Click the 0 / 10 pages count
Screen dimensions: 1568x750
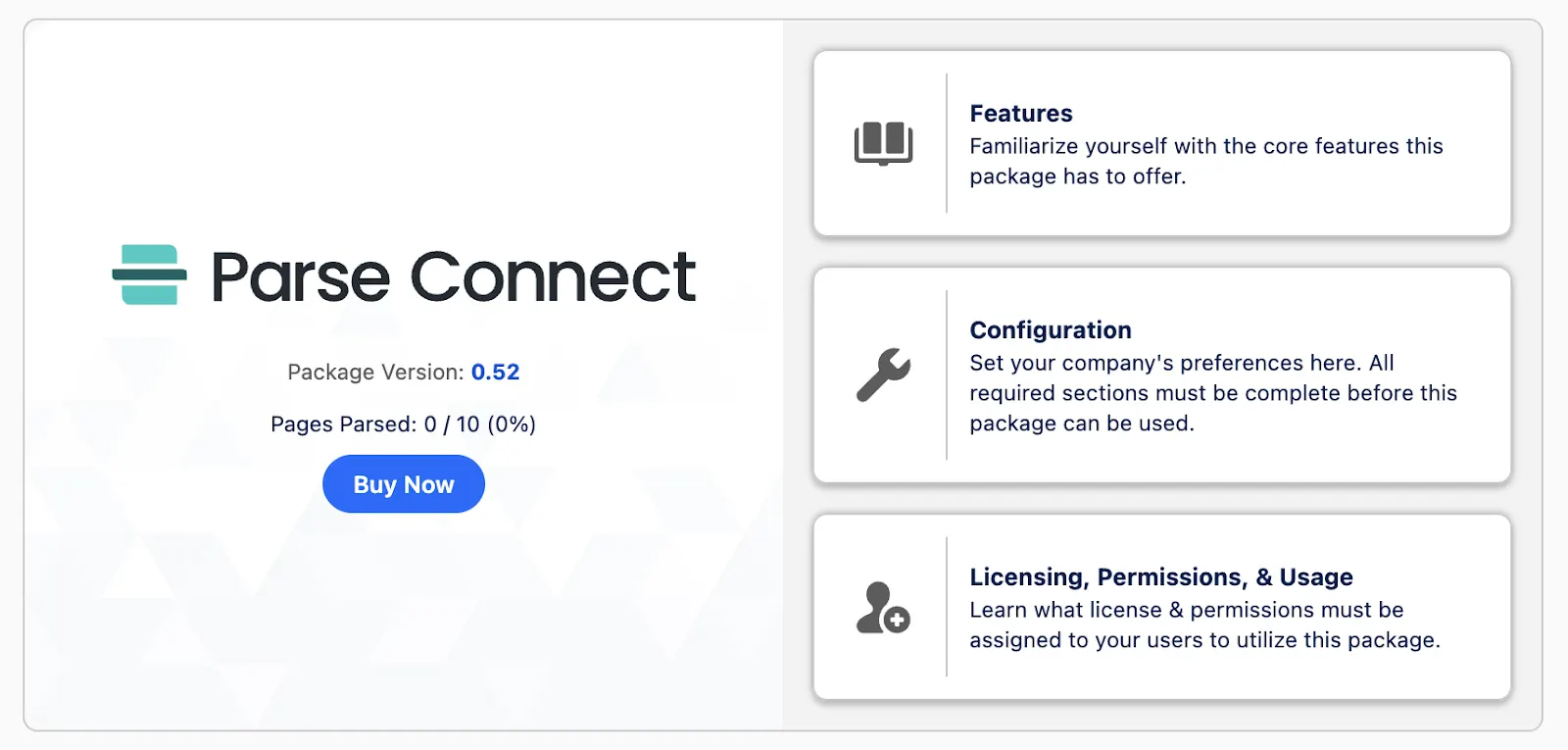tap(452, 425)
